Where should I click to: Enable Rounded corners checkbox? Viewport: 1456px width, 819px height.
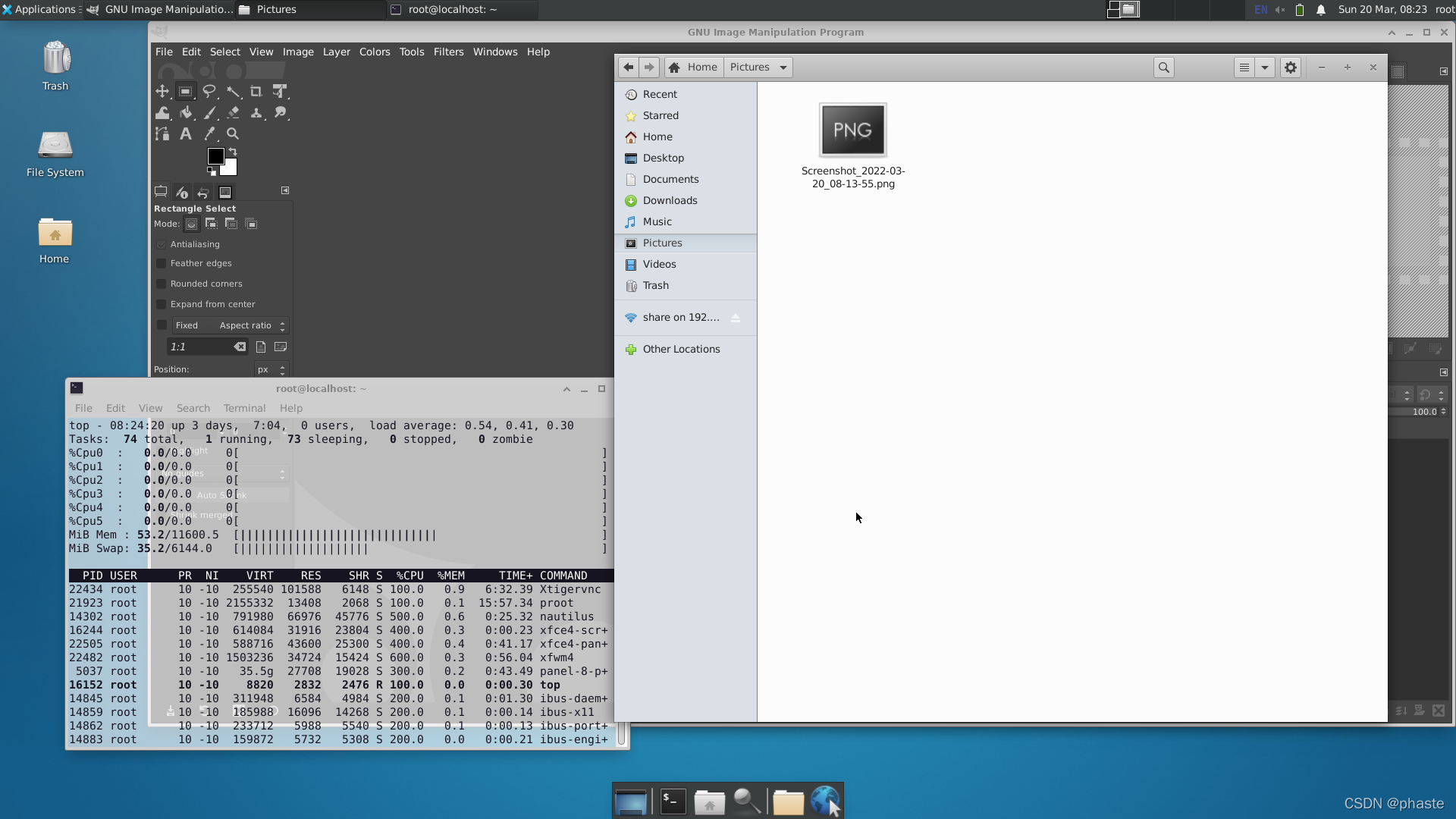point(162,284)
